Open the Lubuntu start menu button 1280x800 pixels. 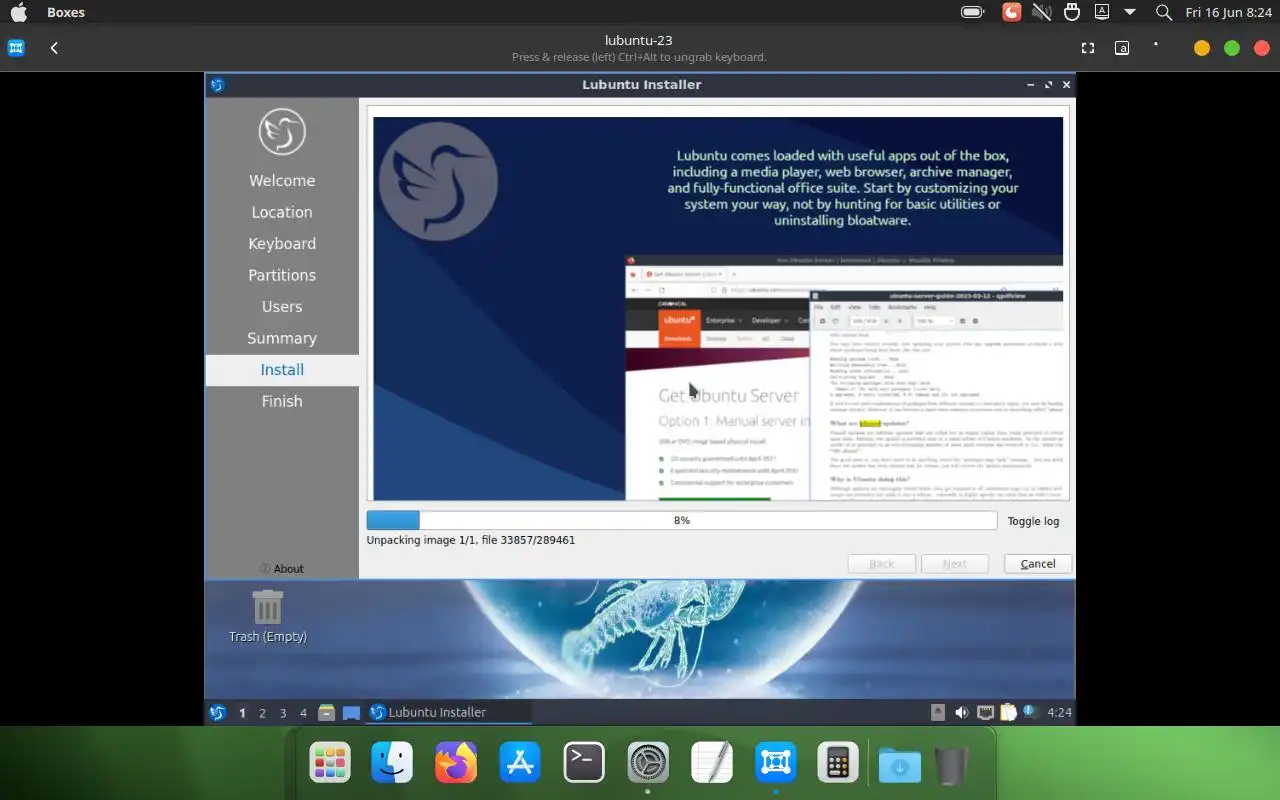217,713
